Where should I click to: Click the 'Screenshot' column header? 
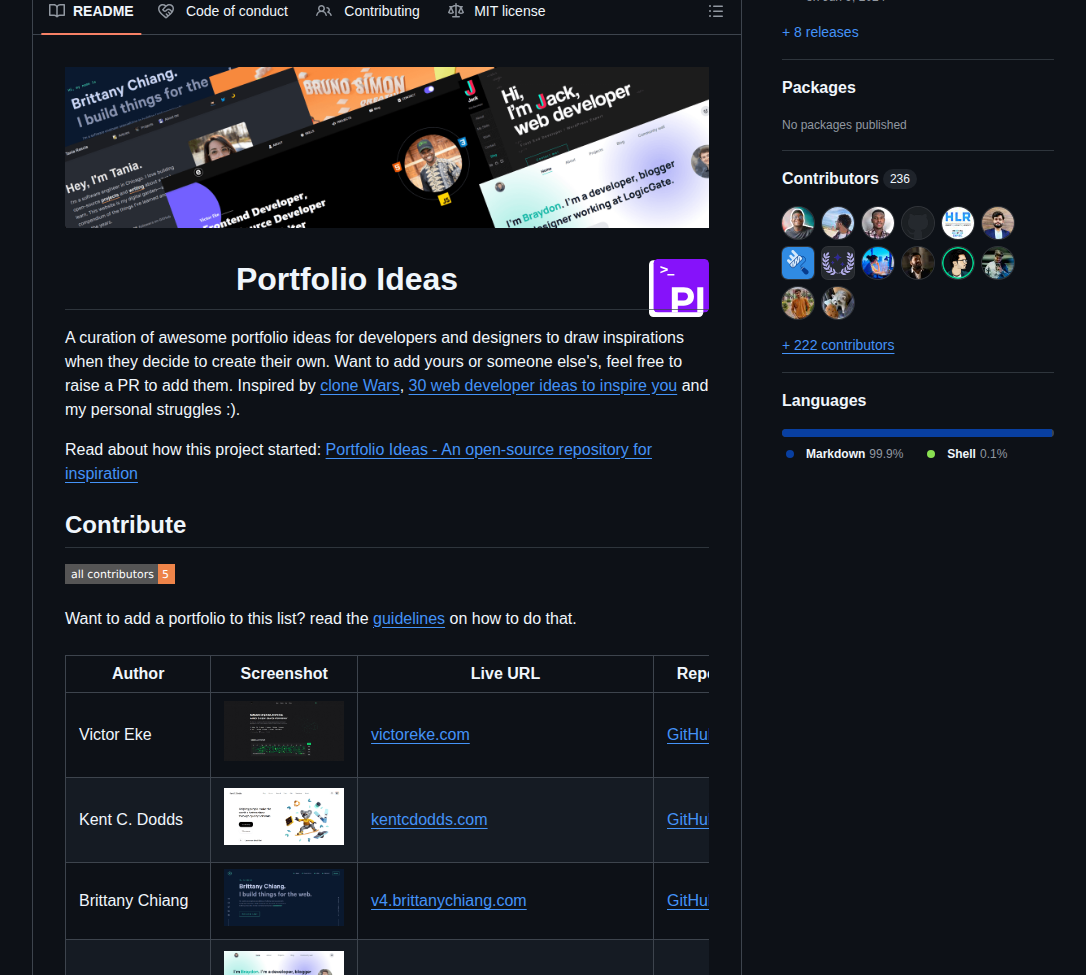[x=284, y=674]
